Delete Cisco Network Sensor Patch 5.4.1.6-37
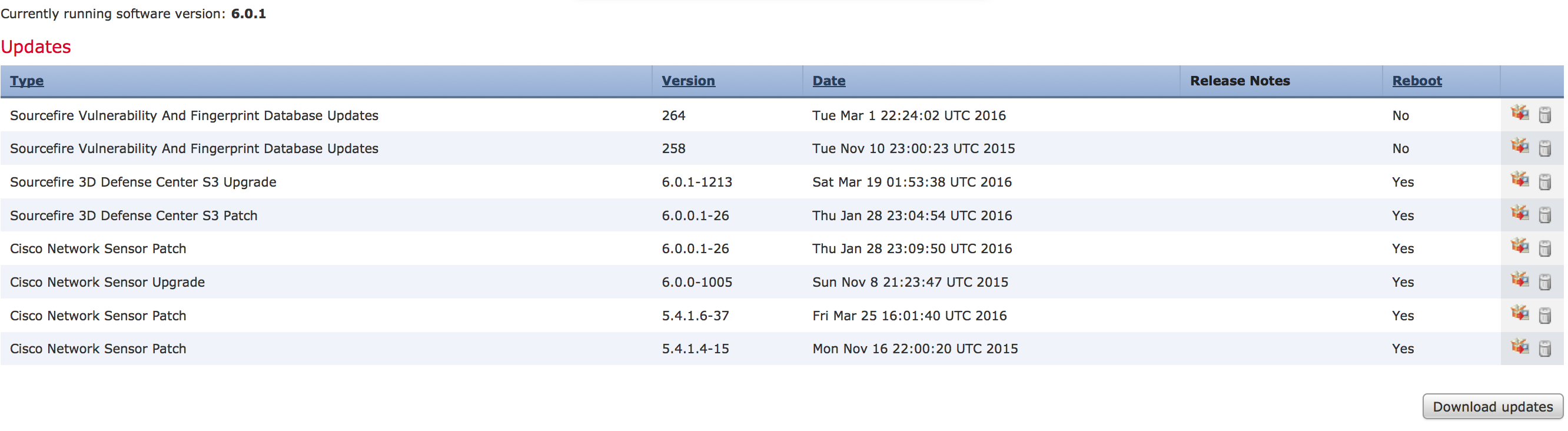This screenshot has height=431, width=1568. click(x=1544, y=316)
